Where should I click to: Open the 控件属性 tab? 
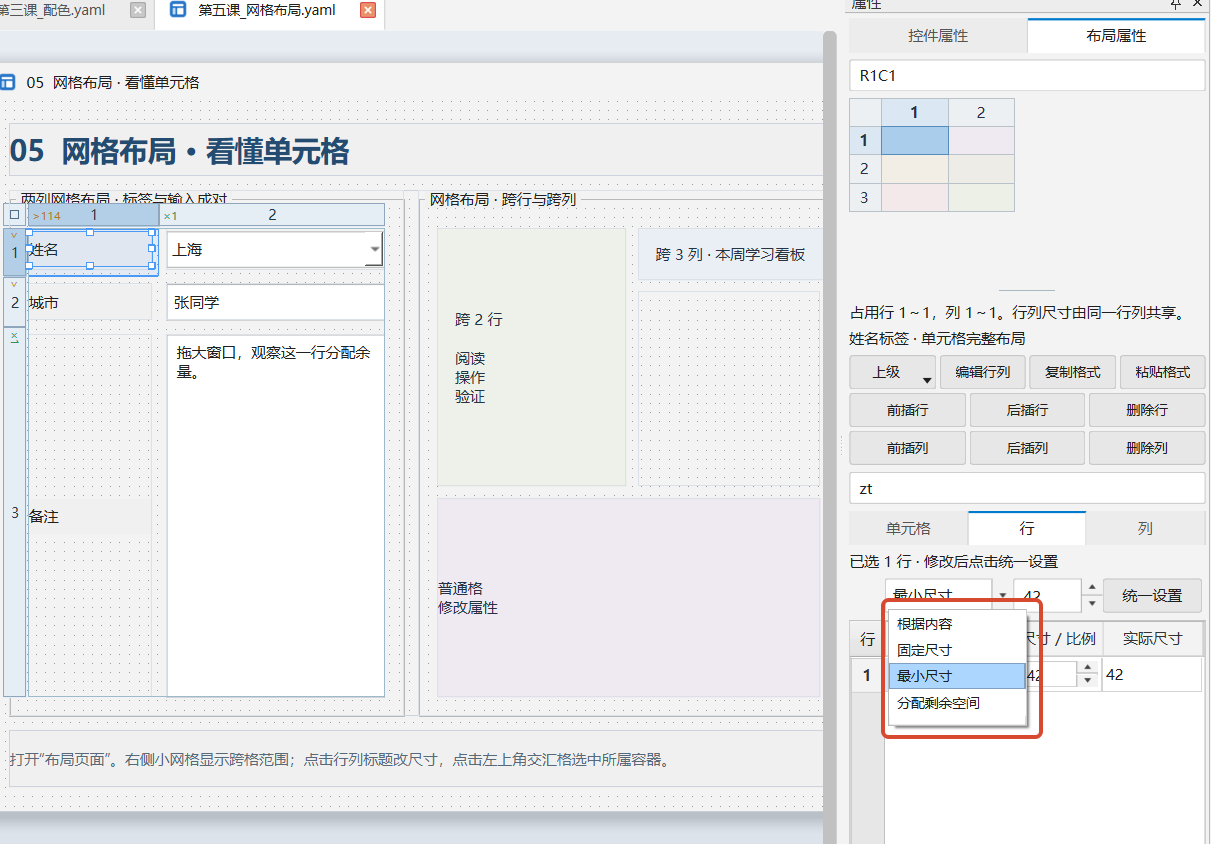point(938,36)
